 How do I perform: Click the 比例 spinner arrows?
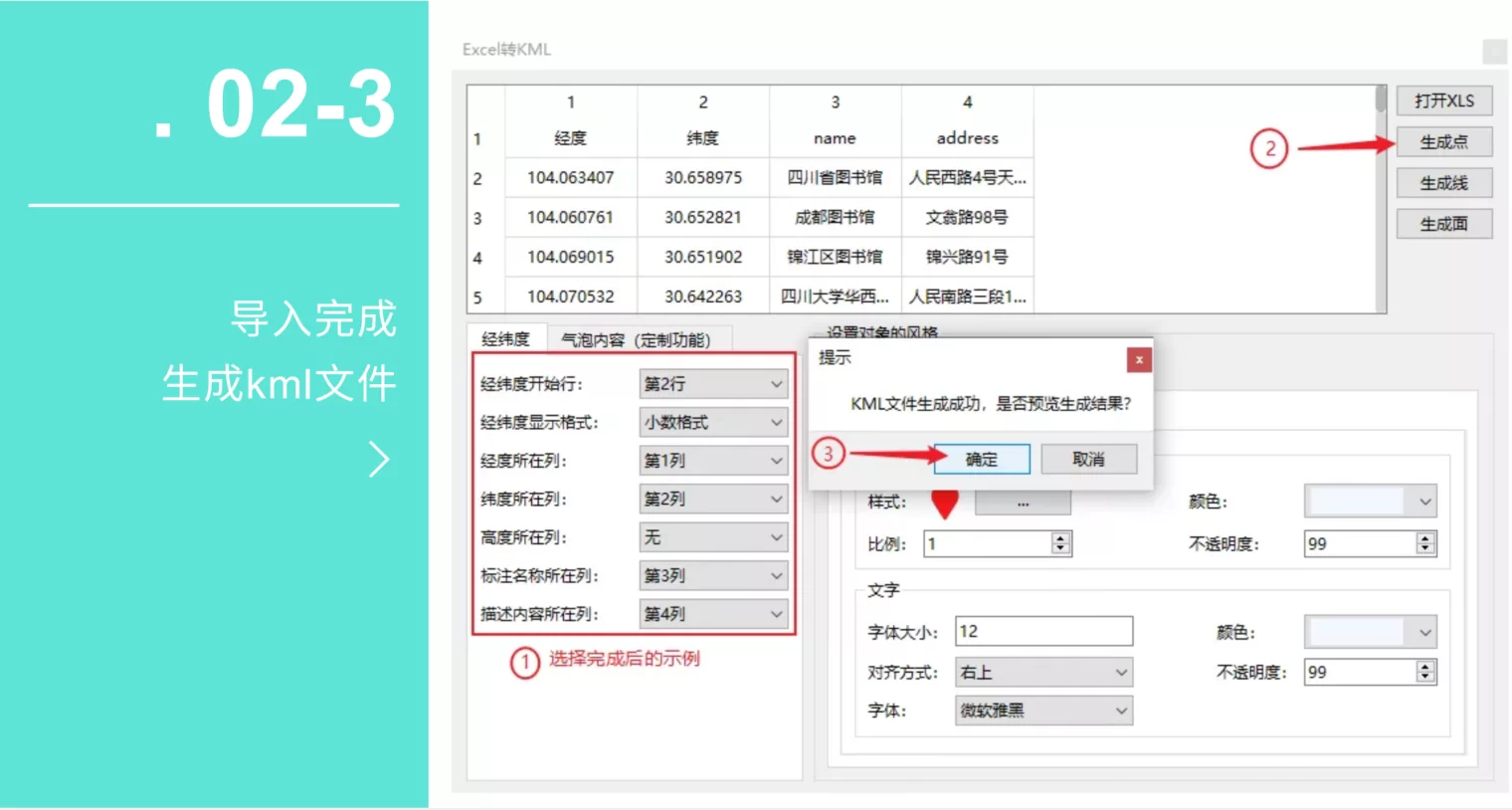(1060, 543)
